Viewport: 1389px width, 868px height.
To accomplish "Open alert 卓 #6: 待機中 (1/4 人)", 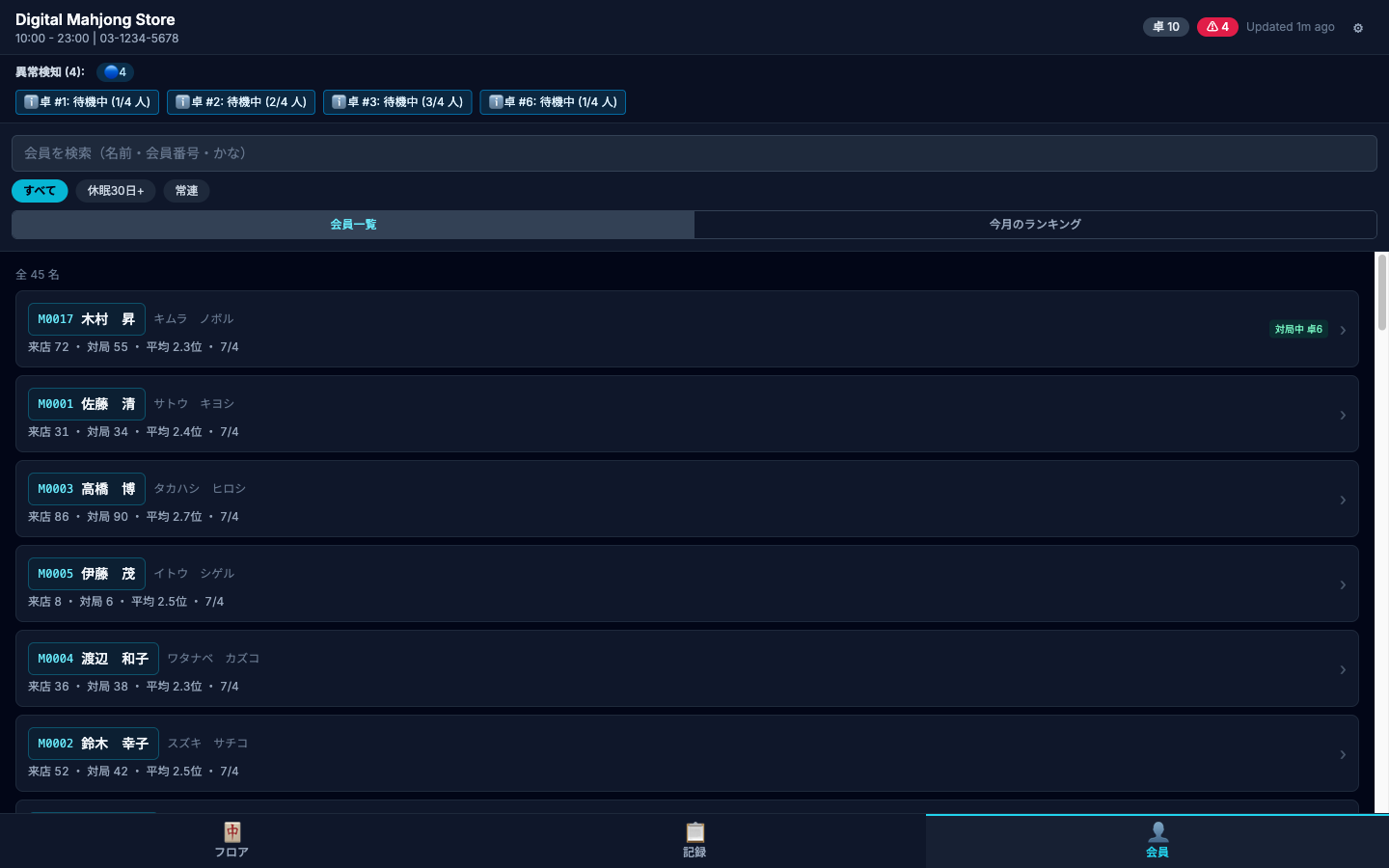I will point(553,102).
